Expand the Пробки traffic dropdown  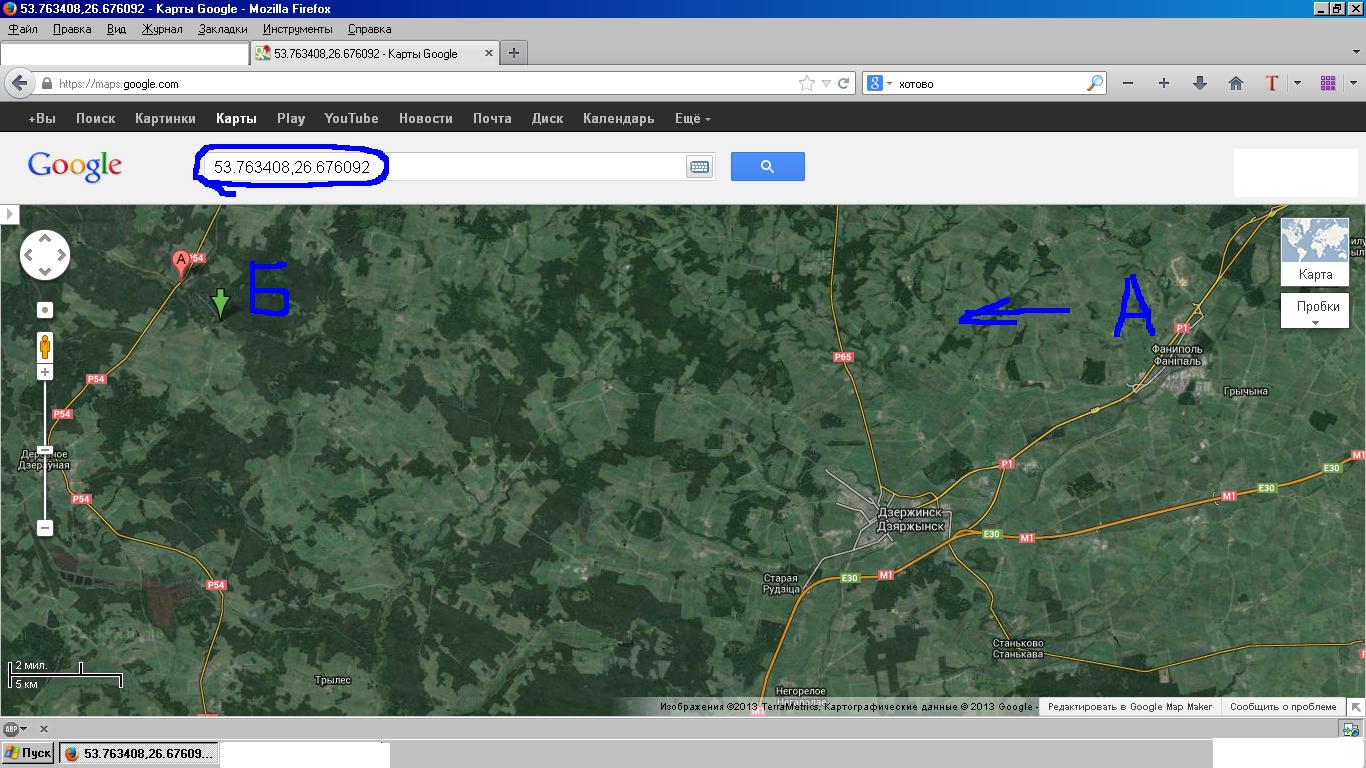point(1315,311)
